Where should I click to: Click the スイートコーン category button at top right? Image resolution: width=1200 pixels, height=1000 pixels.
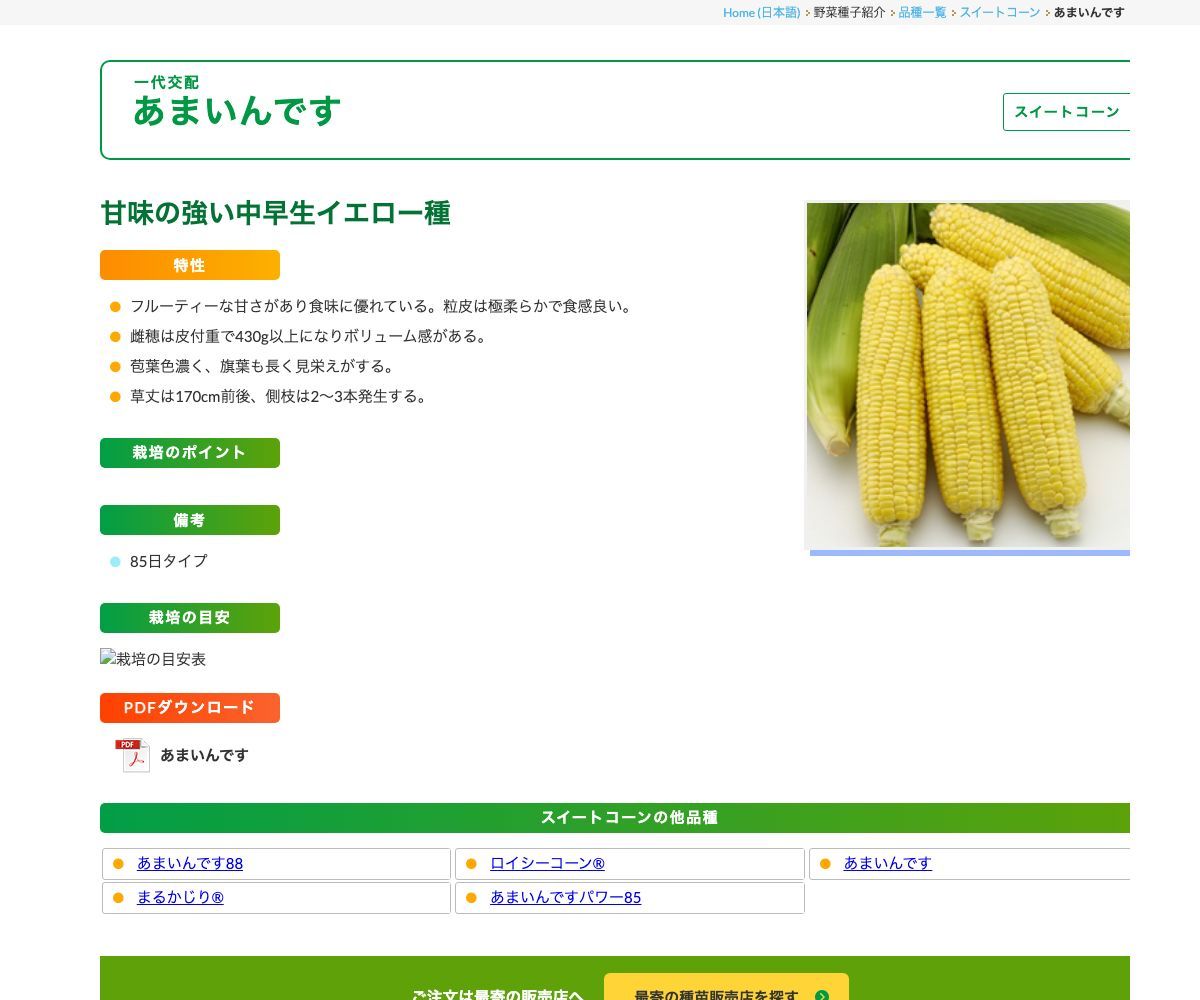coord(1067,112)
